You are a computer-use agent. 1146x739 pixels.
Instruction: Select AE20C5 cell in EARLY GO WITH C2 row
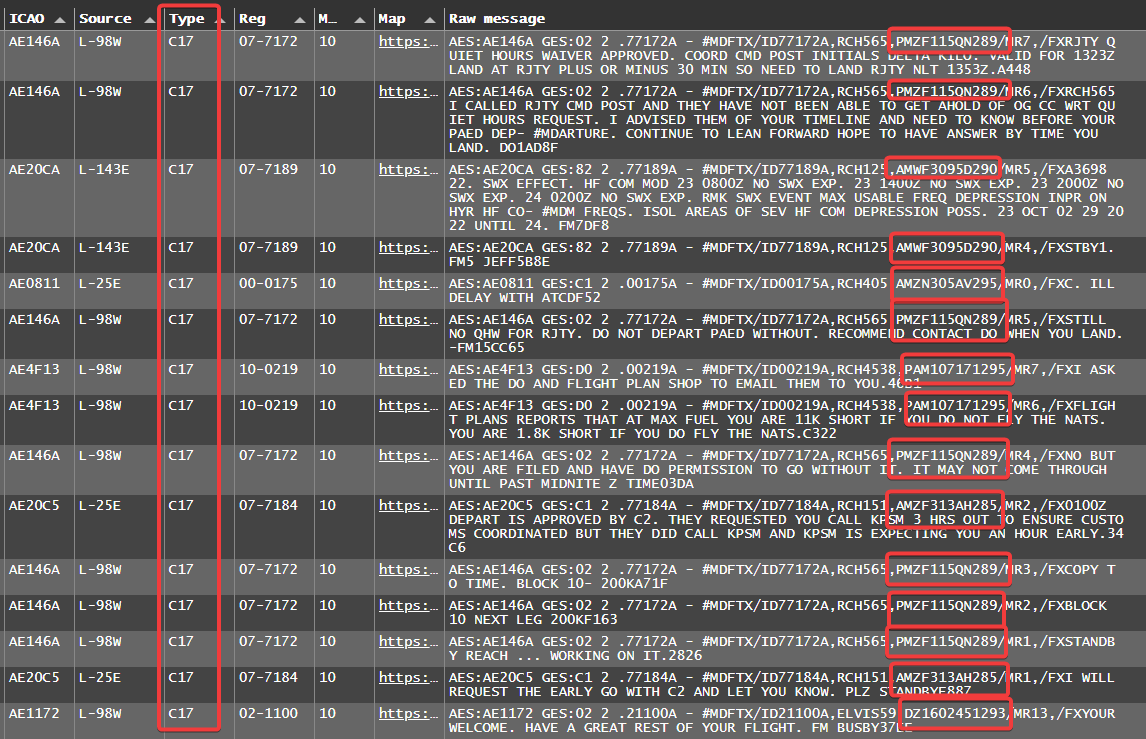pos(34,678)
